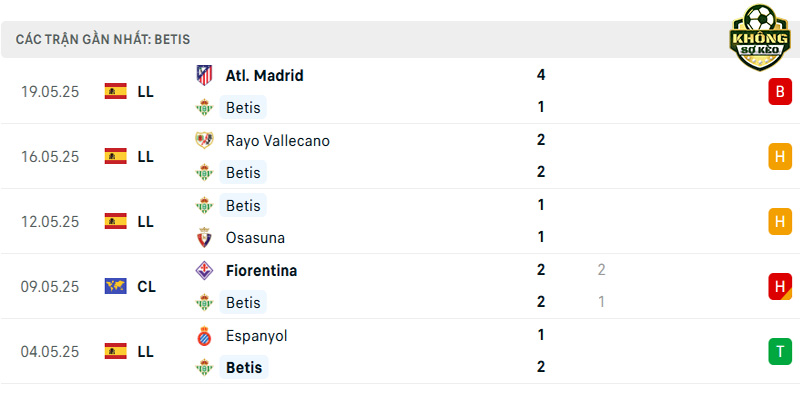Click the Spain flag on the 19.05.25 row
The image size is (800, 400).
[x=115, y=91]
